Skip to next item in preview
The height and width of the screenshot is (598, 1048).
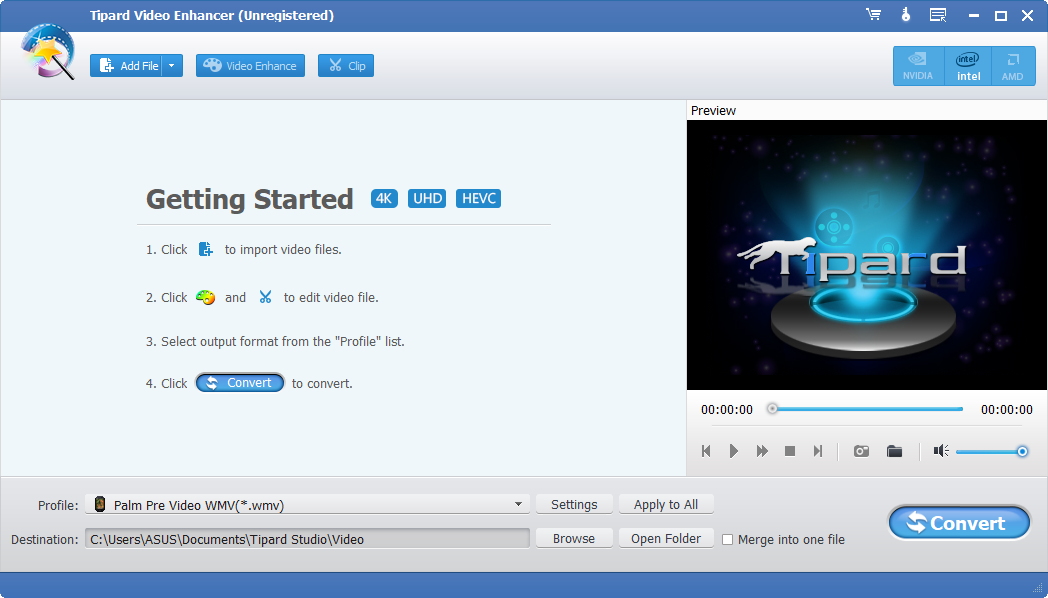(x=817, y=451)
